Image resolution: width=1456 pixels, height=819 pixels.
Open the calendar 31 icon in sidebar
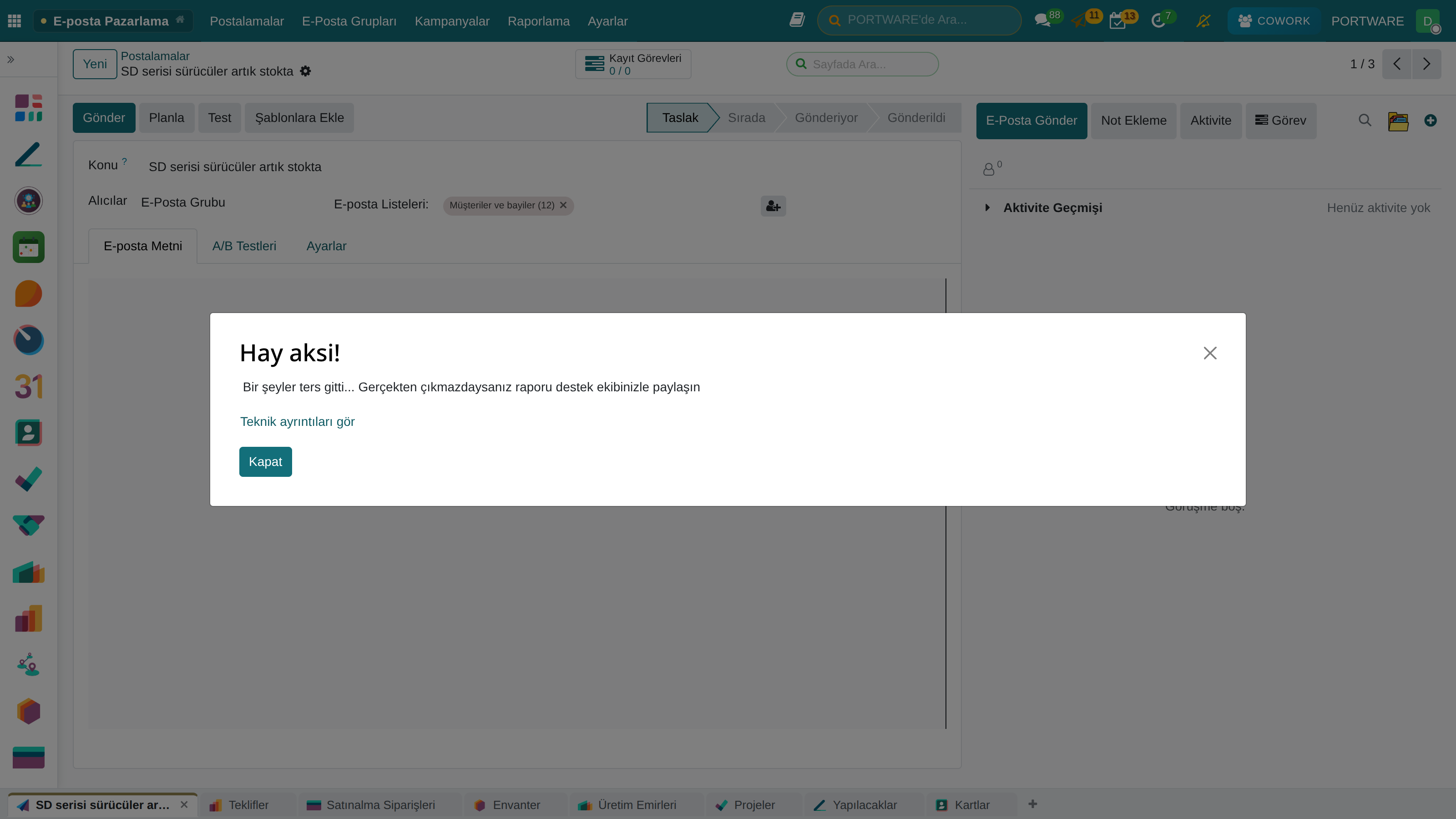tap(28, 387)
